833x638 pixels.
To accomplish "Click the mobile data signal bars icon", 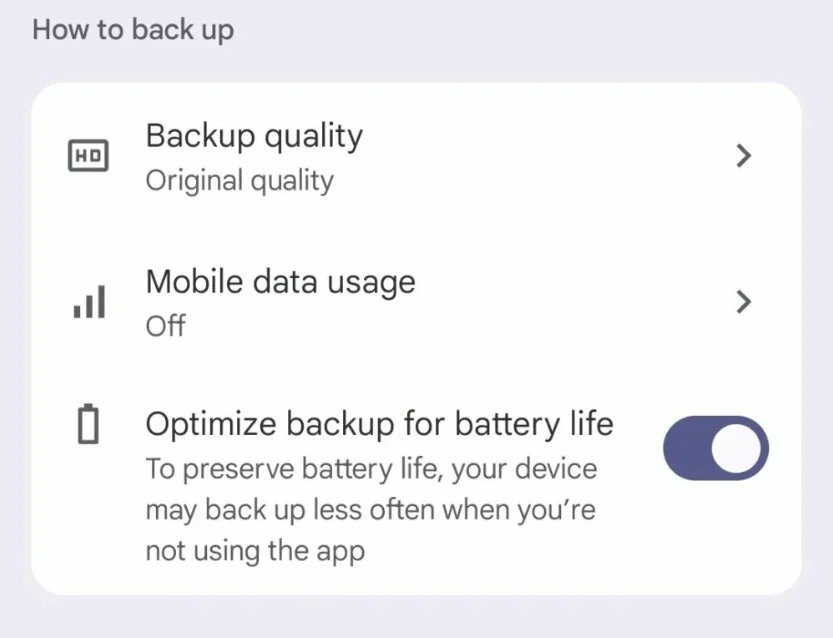I will click(89, 302).
